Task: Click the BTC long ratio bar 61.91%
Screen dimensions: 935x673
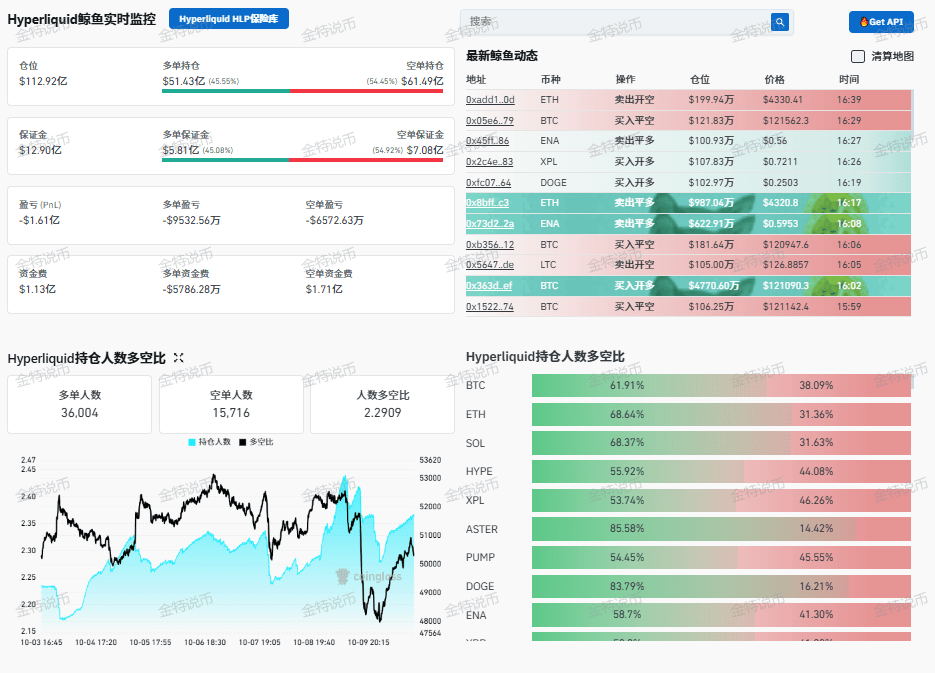Action: pyautogui.click(x=649, y=385)
